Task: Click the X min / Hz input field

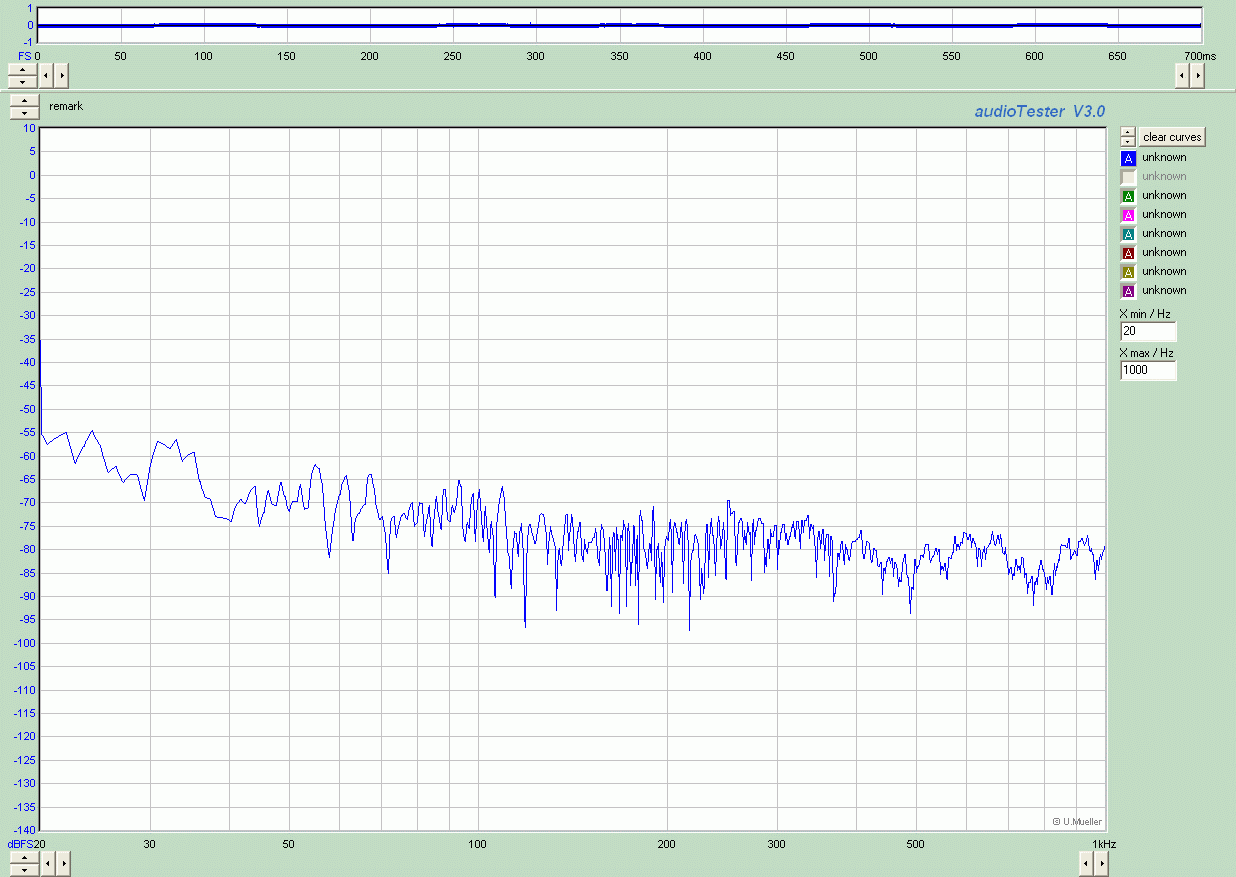Action: pyautogui.click(x=1148, y=331)
